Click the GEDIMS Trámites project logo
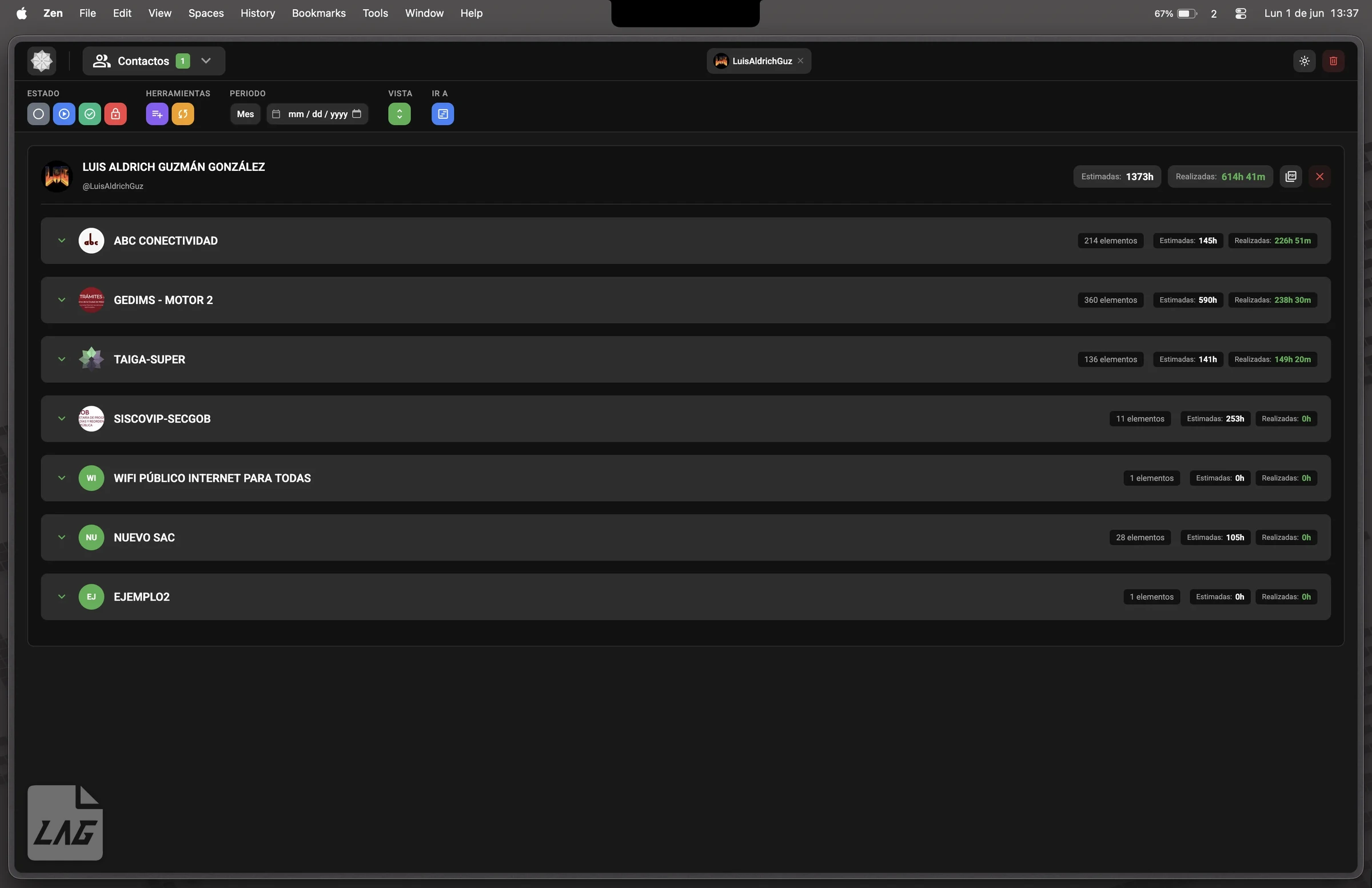Screen dimensions: 1372x888 coord(91,299)
